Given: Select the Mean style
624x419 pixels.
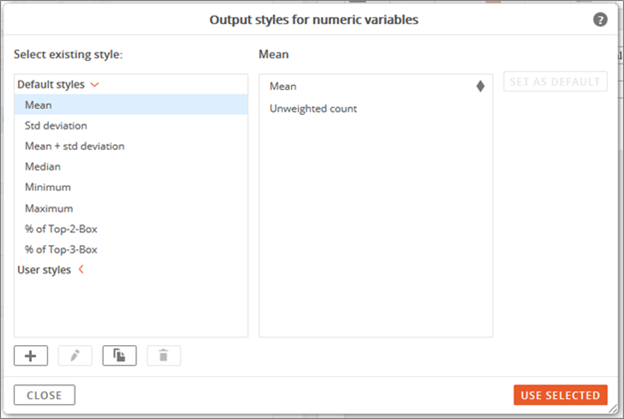Looking at the screenshot, I should (x=131, y=105).
